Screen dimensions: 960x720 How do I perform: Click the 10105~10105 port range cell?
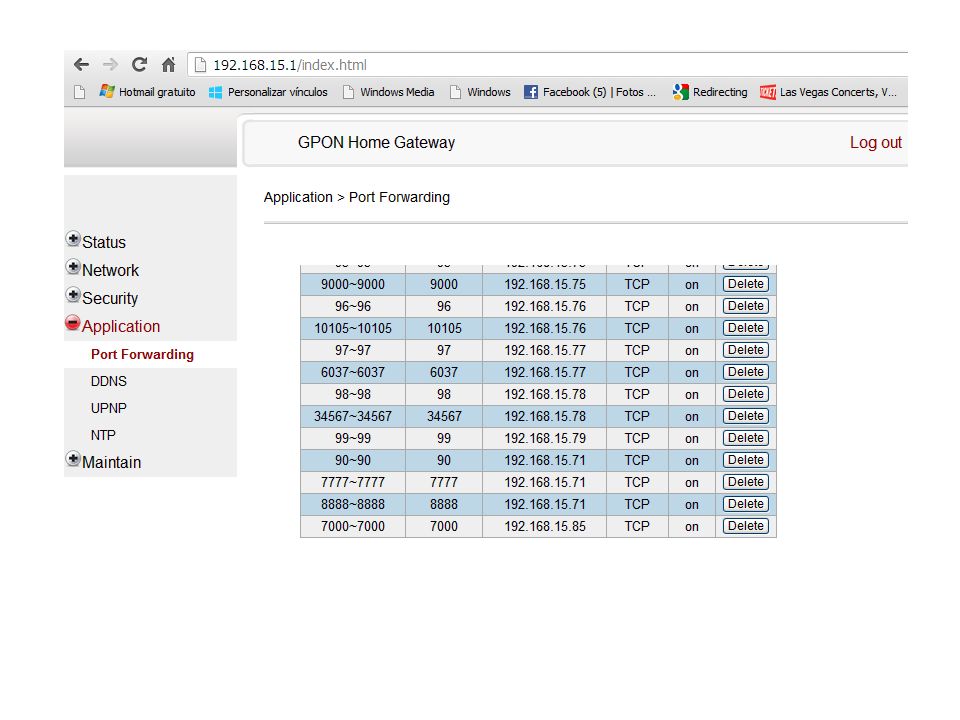pyautogui.click(x=353, y=328)
